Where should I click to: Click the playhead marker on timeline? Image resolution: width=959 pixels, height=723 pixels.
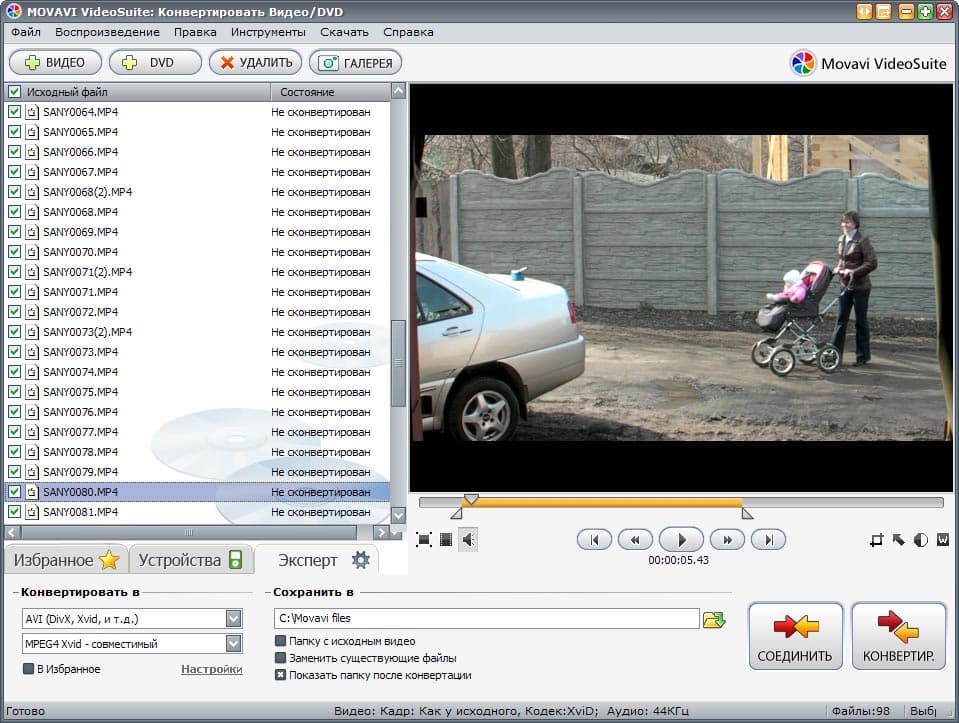coord(470,500)
